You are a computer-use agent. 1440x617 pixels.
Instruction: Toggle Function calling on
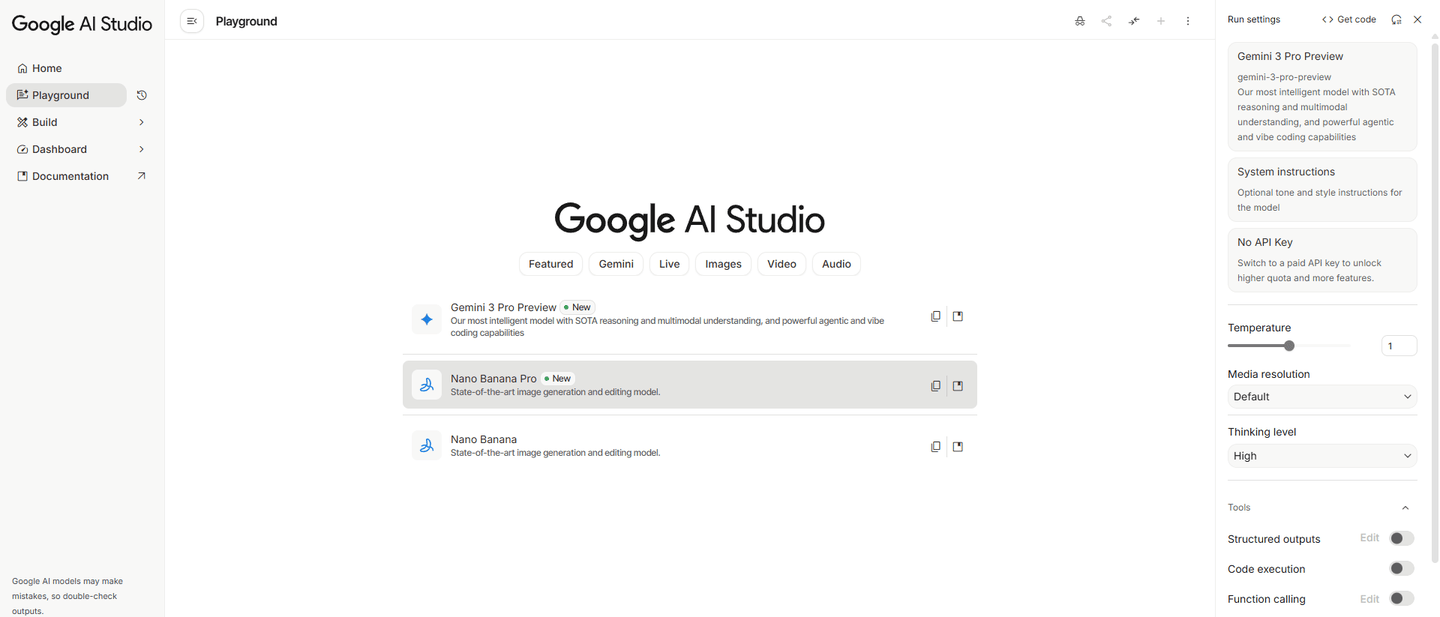tap(1401, 599)
